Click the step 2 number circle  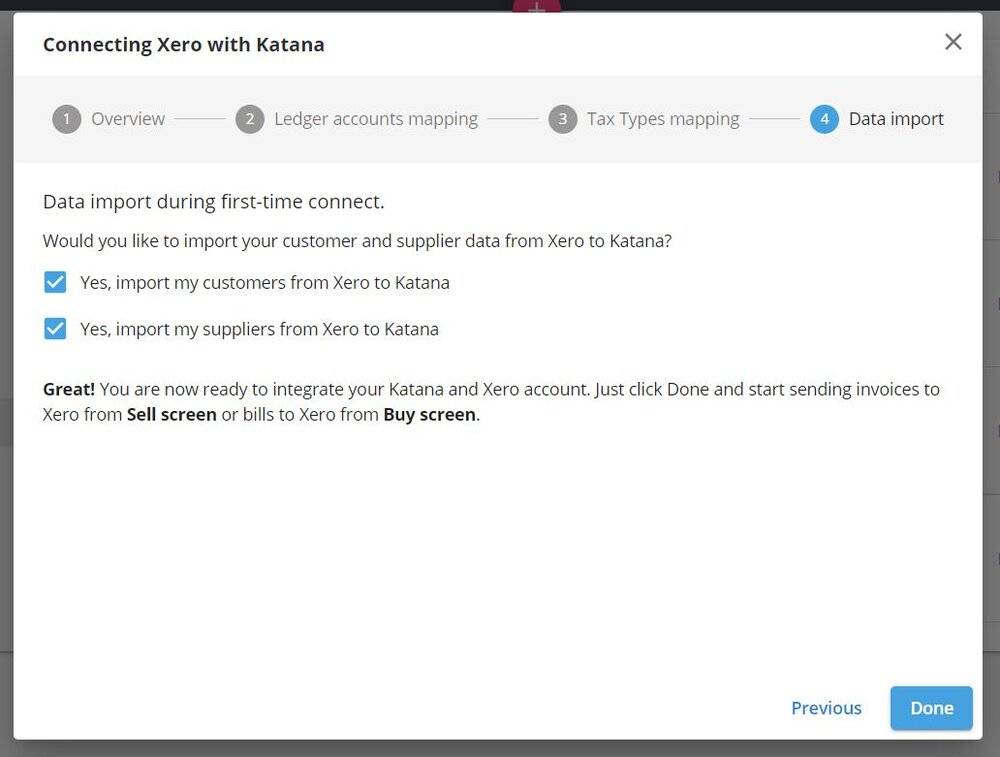249,119
